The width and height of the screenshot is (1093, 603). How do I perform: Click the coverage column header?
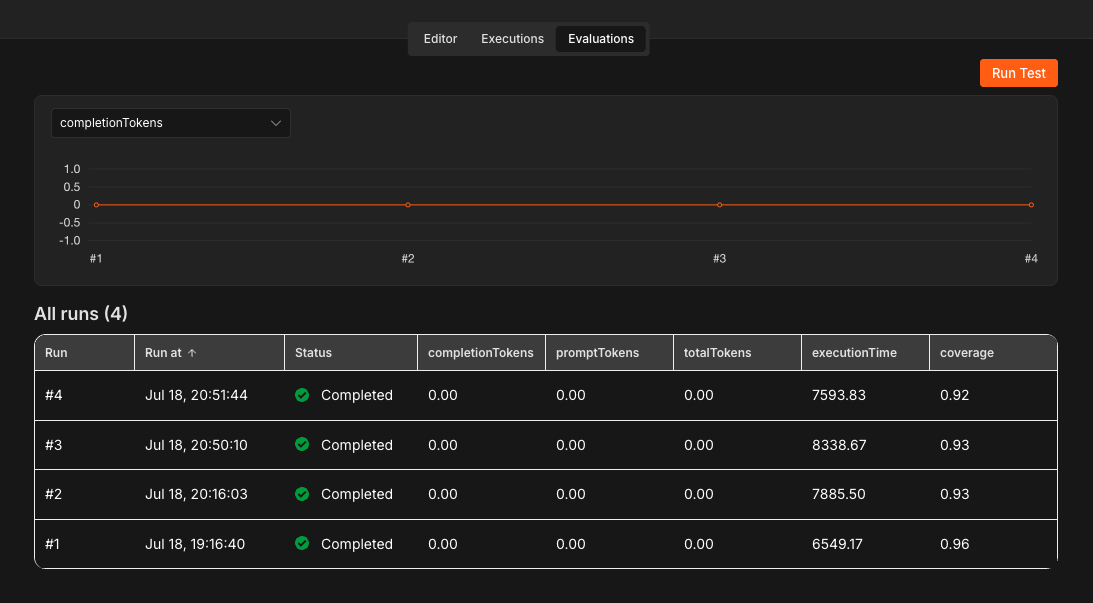coord(993,353)
